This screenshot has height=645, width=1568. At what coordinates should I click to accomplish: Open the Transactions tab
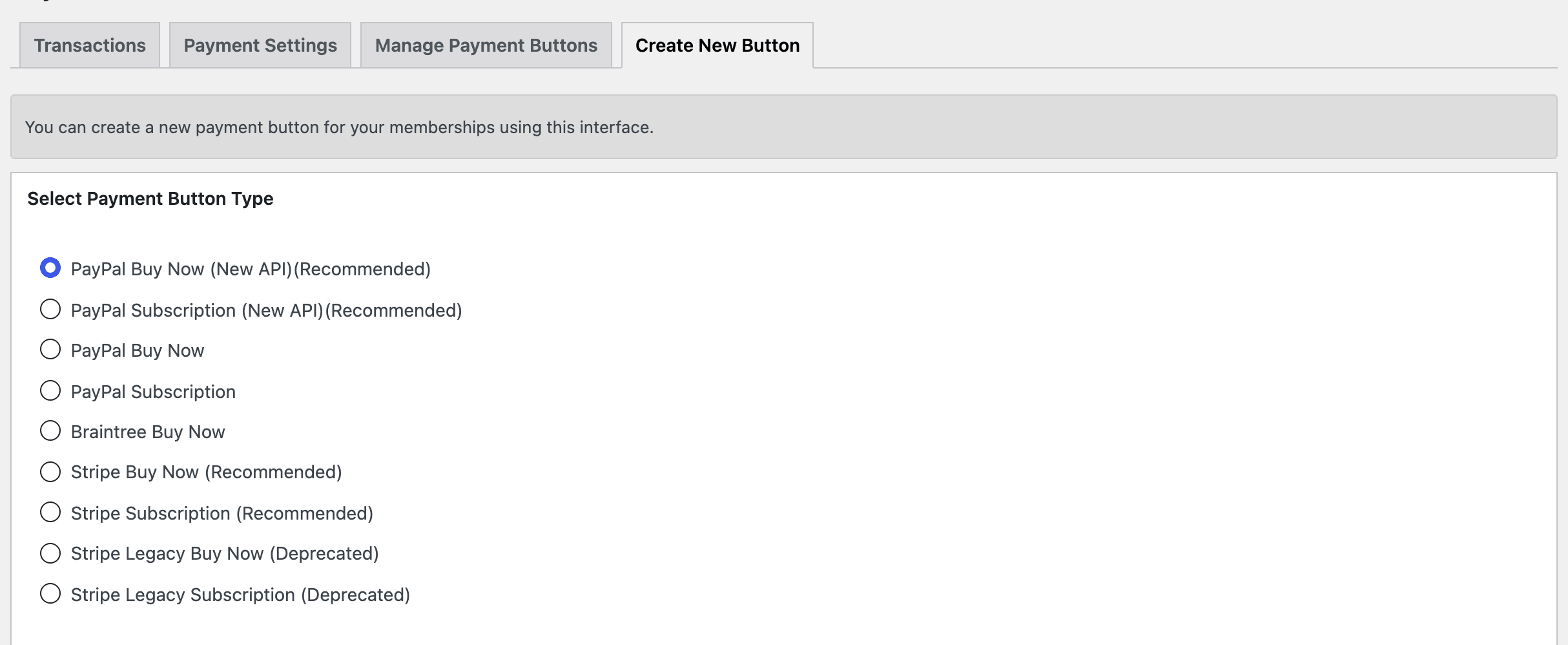click(x=90, y=45)
